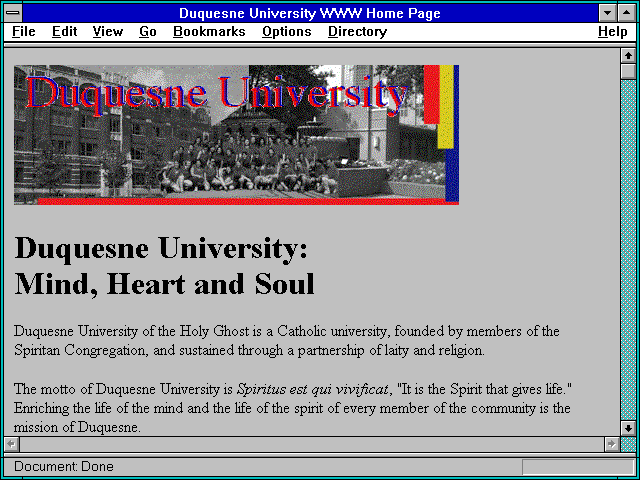Open the Directory menu
The width and height of the screenshot is (640, 480).
pos(357,32)
